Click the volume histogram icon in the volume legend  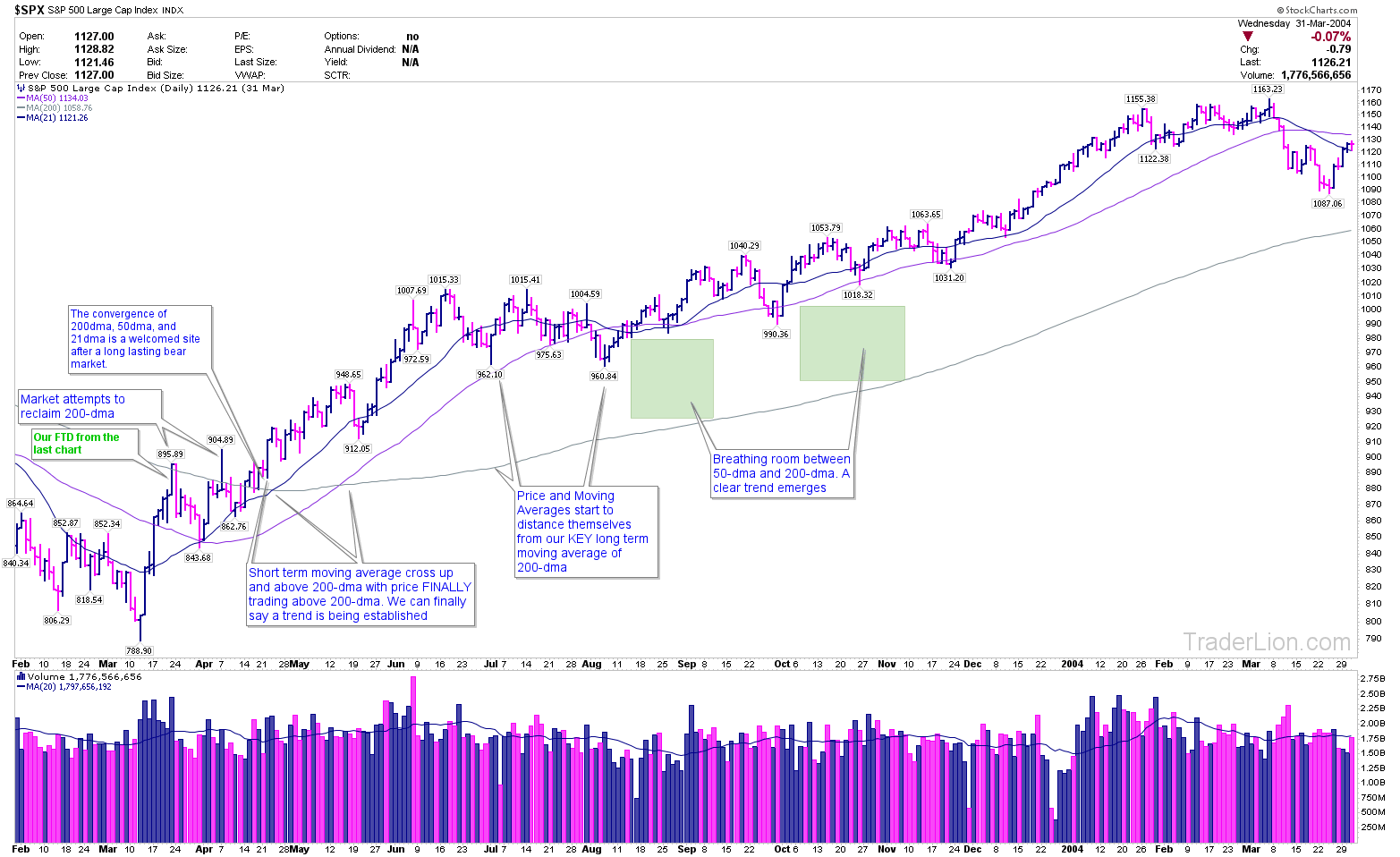coord(21,675)
